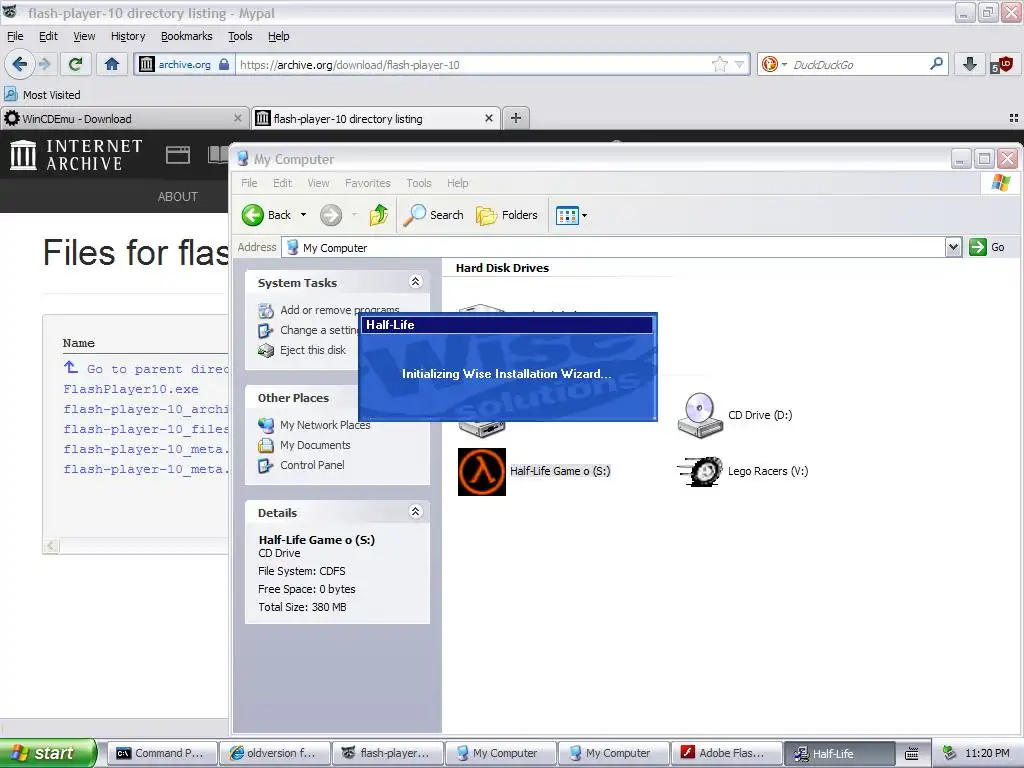Select the CD Drive (D:) icon
The image size is (1024, 768).
[x=700, y=415]
